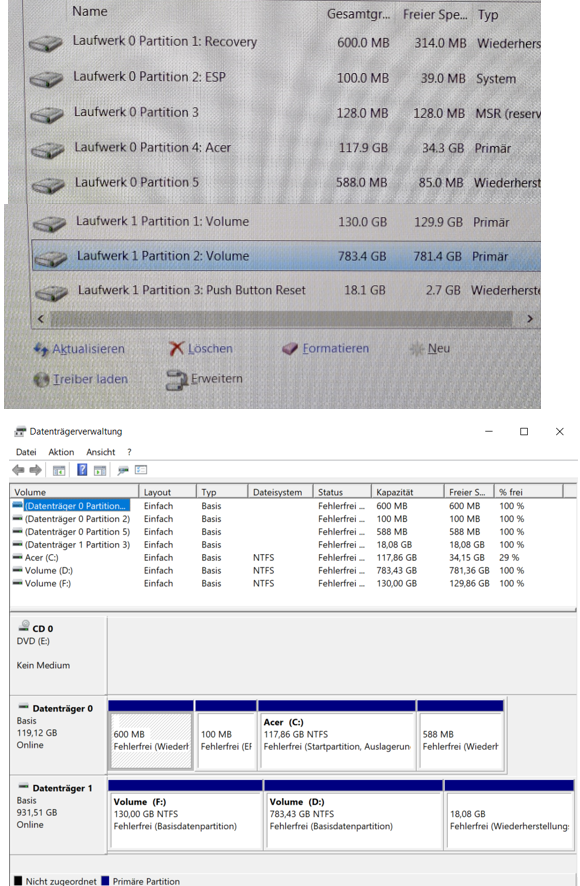The width and height of the screenshot is (580, 886).
Task: Click drive icon of 783.4 GB Volume
Action: pyautogui.click(x=50, y=258)
